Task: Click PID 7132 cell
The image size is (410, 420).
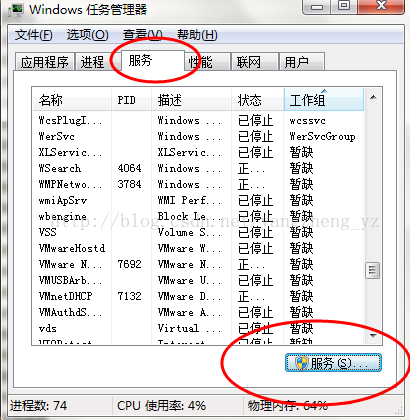Action: click(129, 296)
